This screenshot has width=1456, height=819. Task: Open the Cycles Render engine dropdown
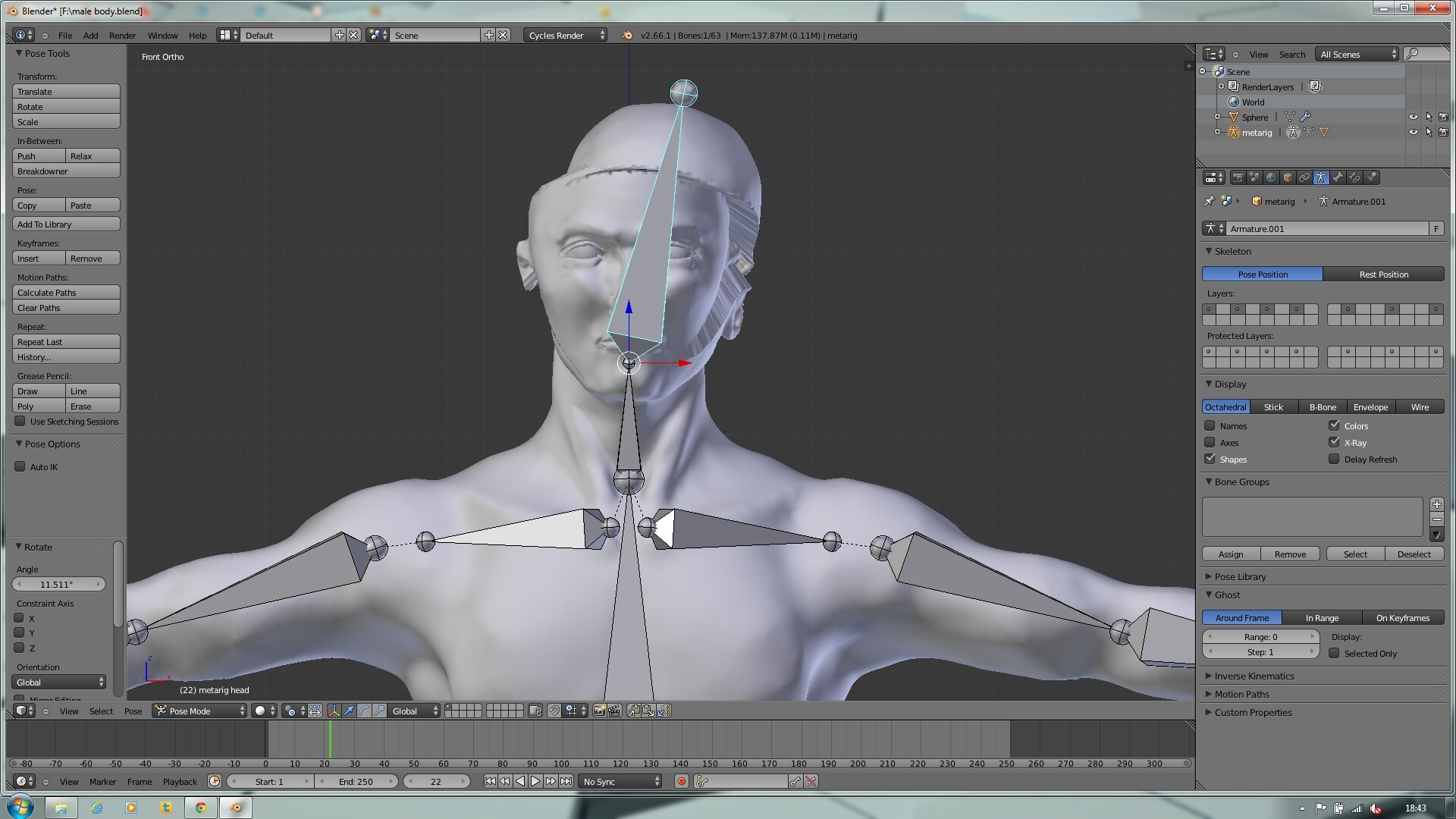[x=565, y=35]
